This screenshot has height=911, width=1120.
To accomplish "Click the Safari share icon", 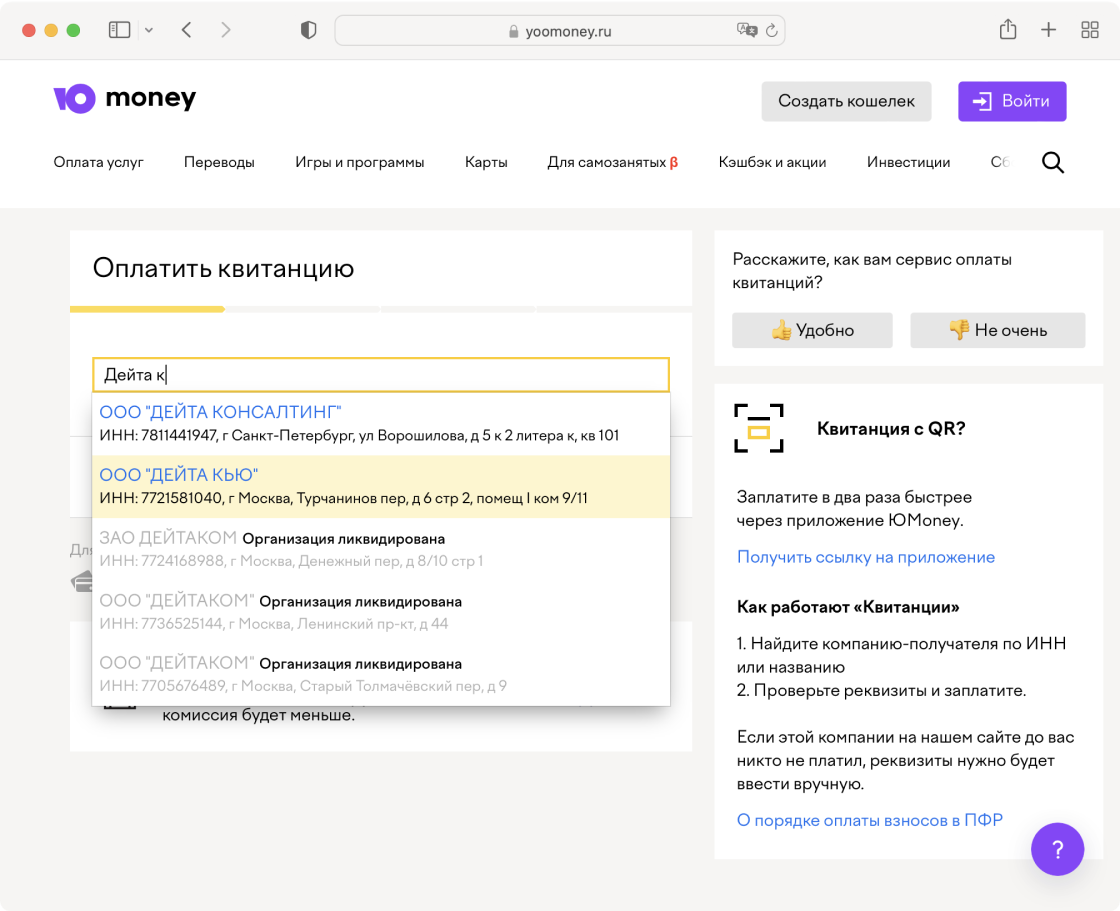I will point(1007,30).
